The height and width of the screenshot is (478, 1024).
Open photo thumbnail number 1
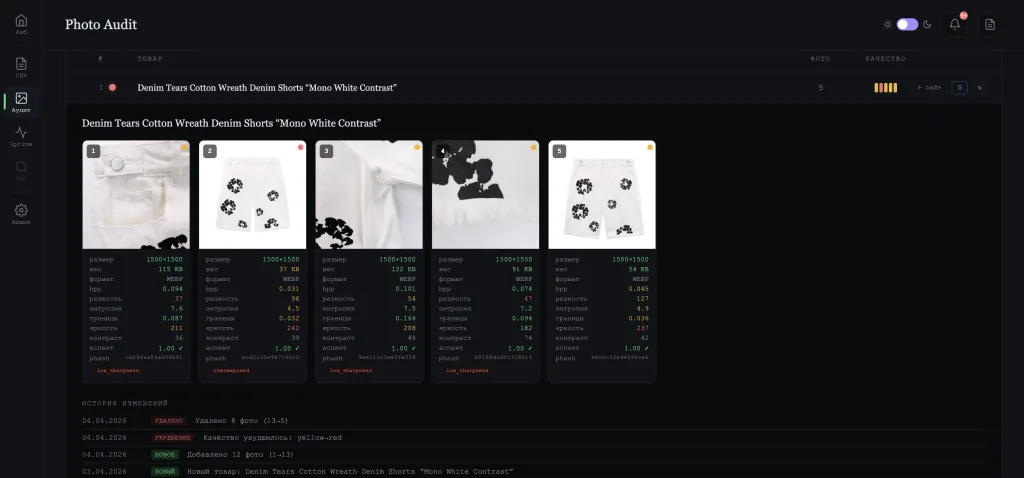[136, 195]
